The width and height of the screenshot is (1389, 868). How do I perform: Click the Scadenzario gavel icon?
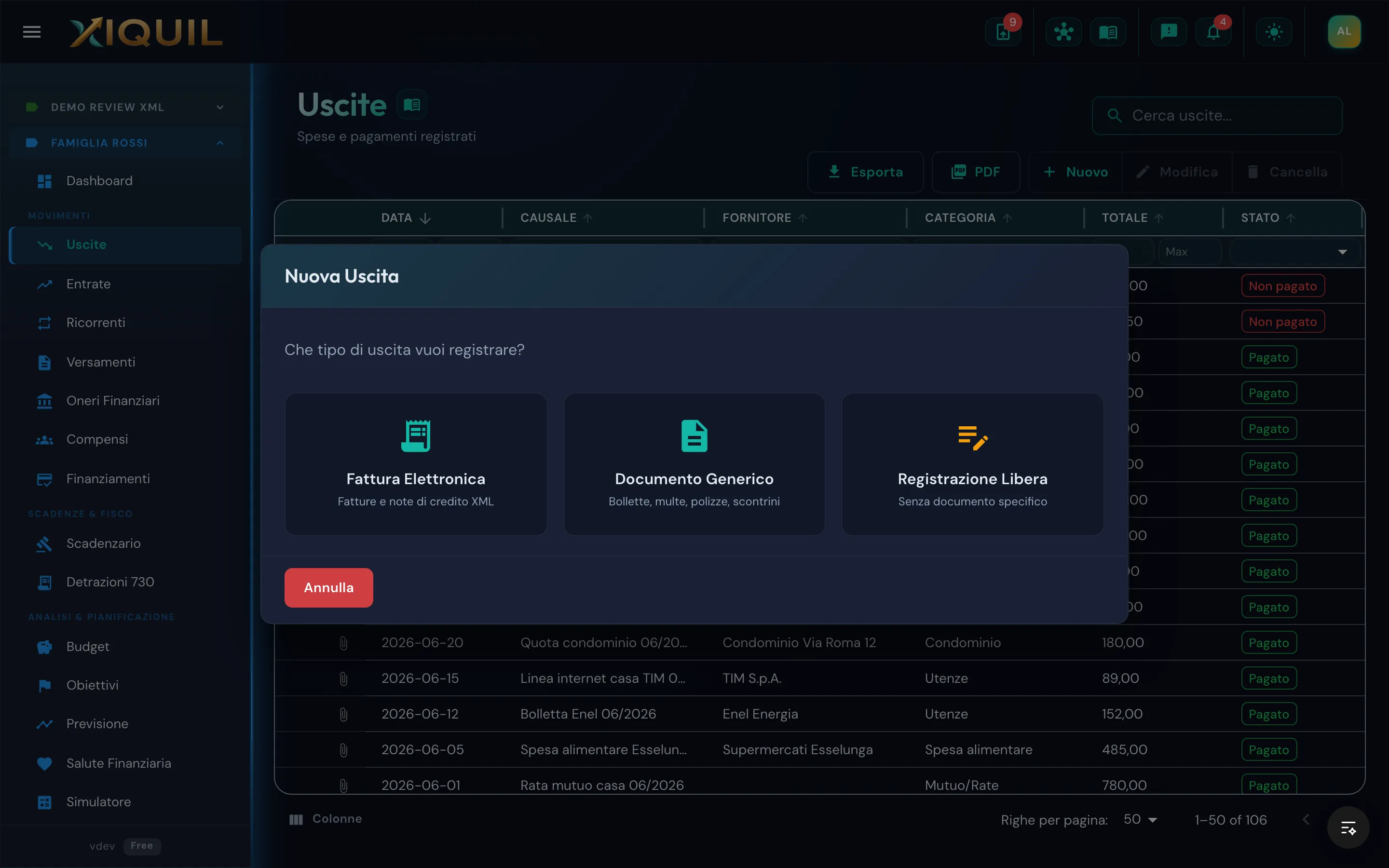pos(44,543)
